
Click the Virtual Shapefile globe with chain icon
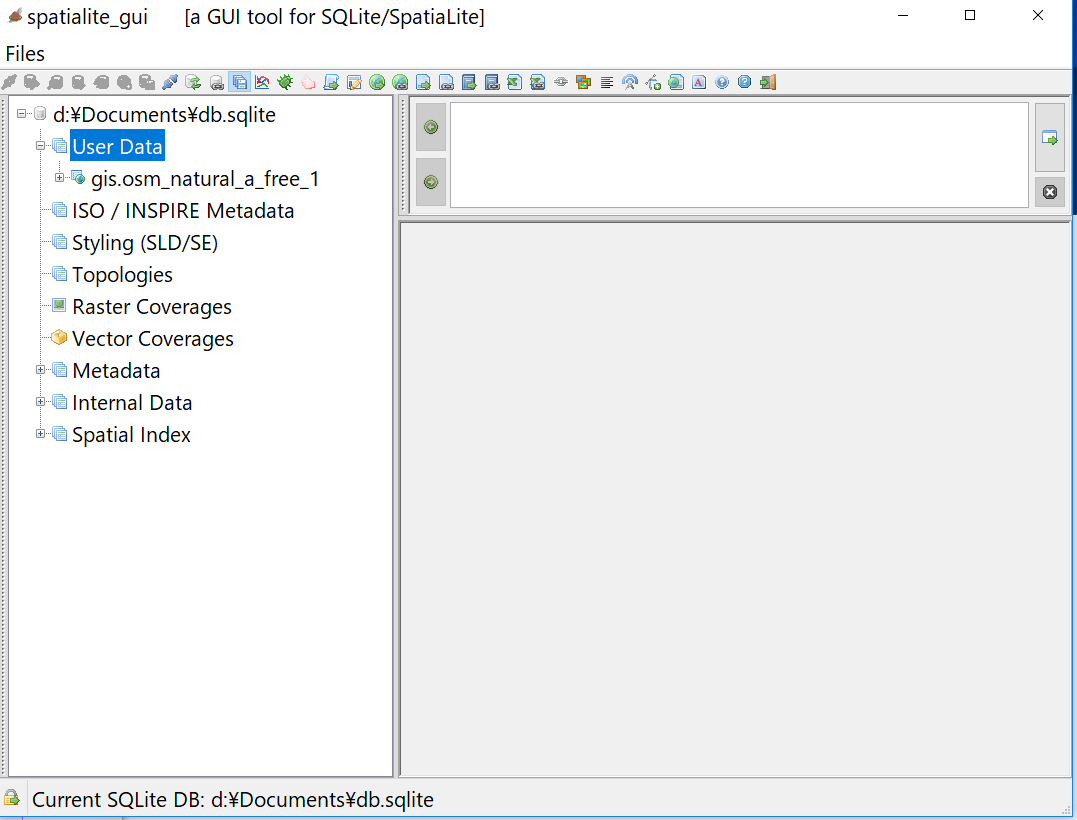tap(400, 82)
